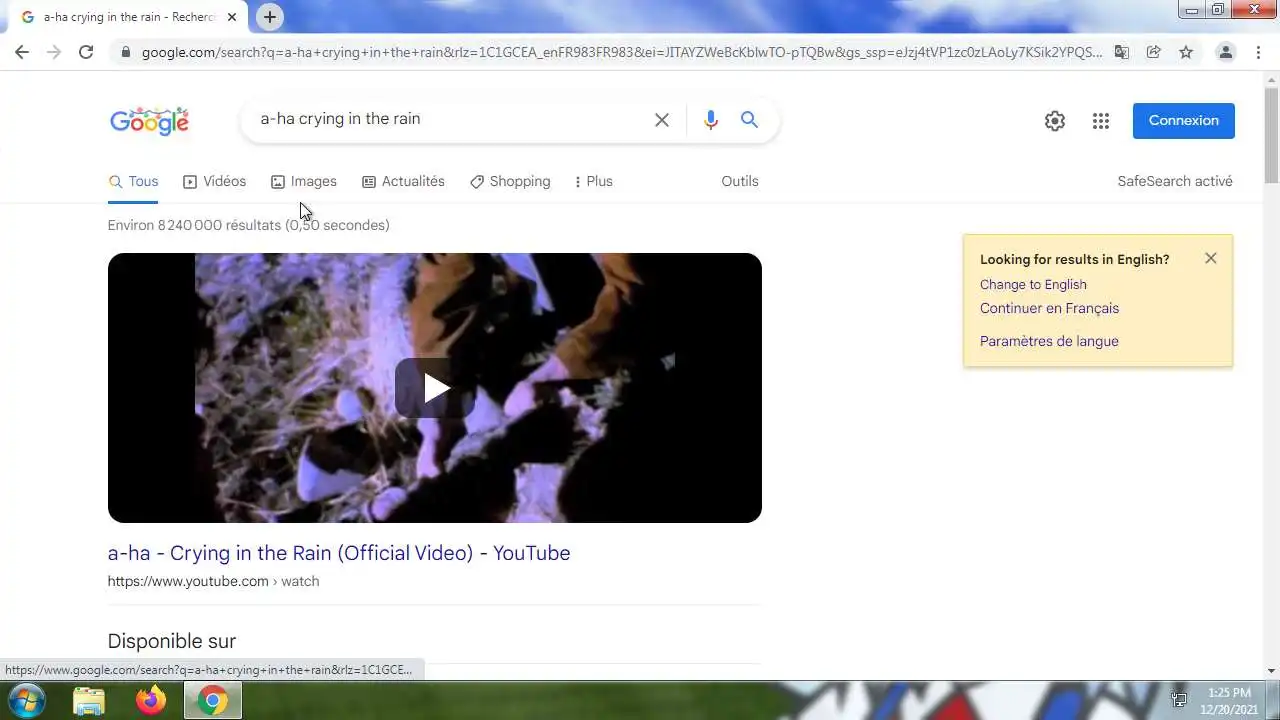Click the youtube.com watch URL text
1280x720 pixels.
click(213, 581)
